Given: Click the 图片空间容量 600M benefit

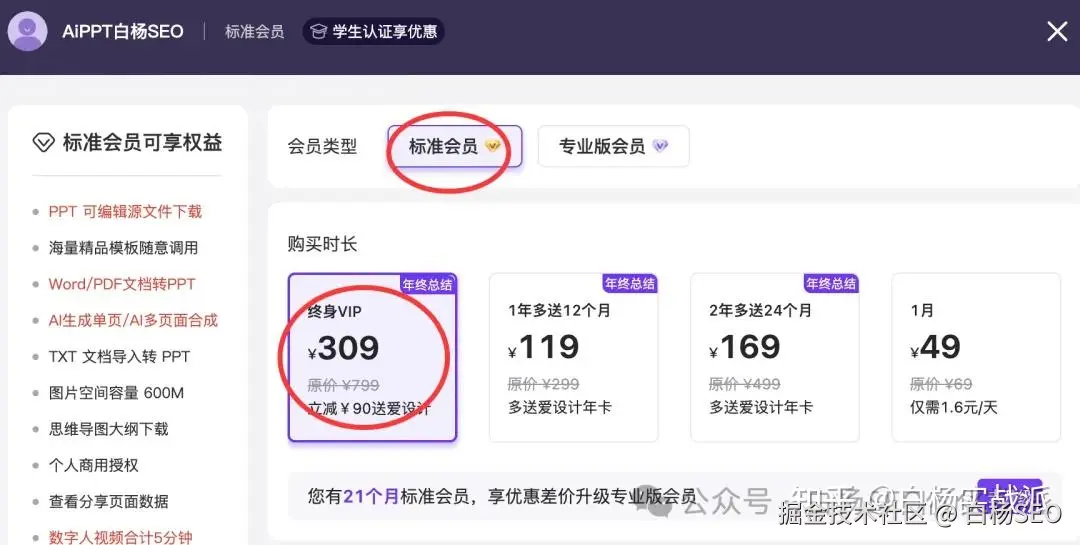Looking at the screenshot, I should 116,393.
